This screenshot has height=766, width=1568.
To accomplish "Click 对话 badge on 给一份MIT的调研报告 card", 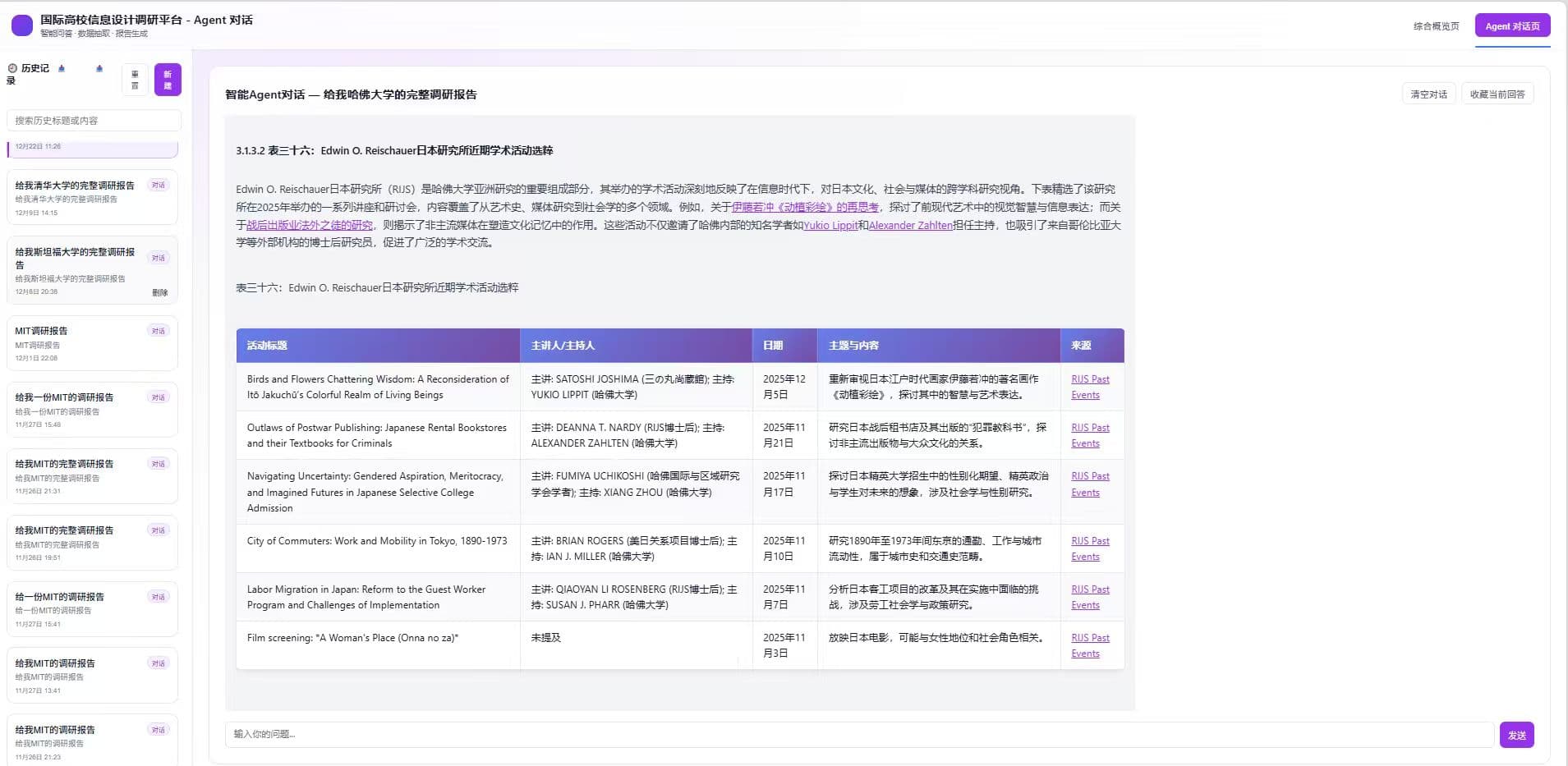I will (159, 597).
